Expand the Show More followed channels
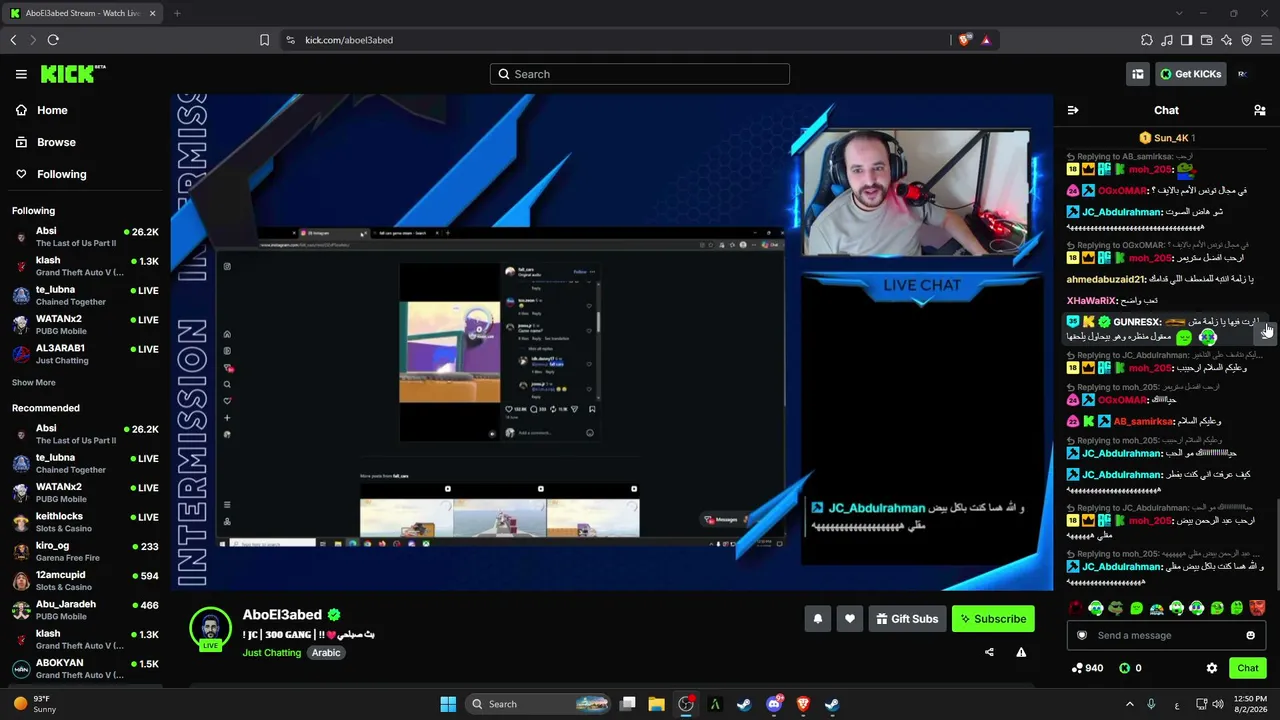The image size is (1280, 720). click(34, 382)
